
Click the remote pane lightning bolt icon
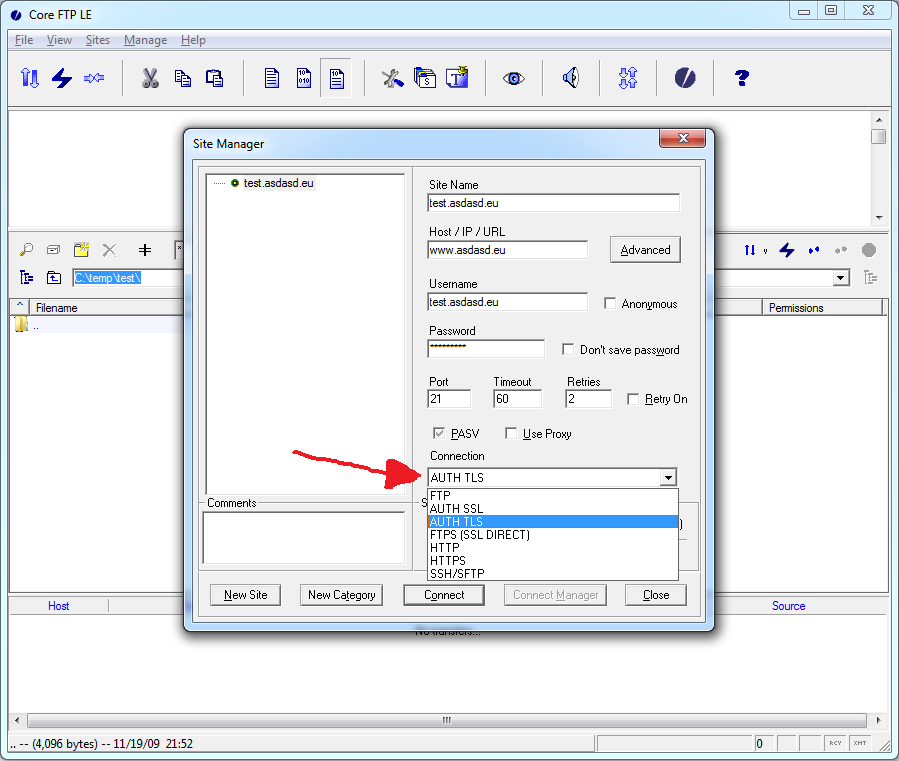pyautogui.click(x=787, y=250)
